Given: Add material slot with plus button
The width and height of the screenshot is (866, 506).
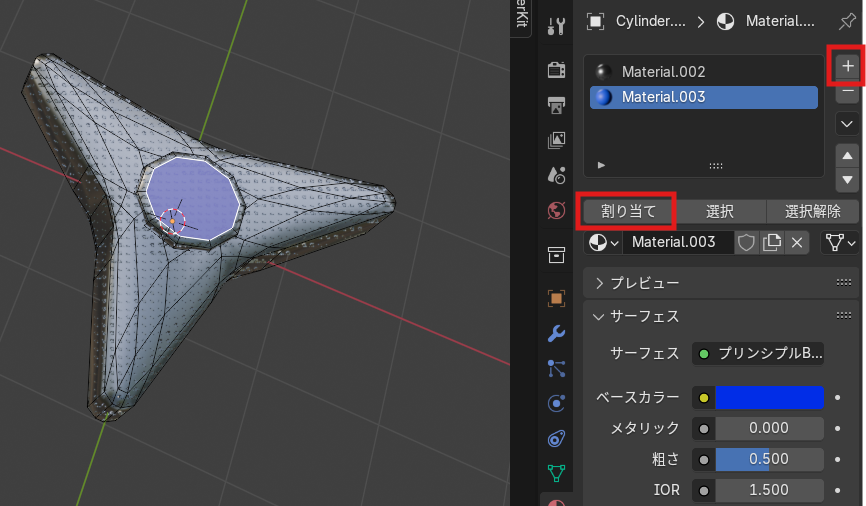Looking at the screenshot, I should coord(847,66).
